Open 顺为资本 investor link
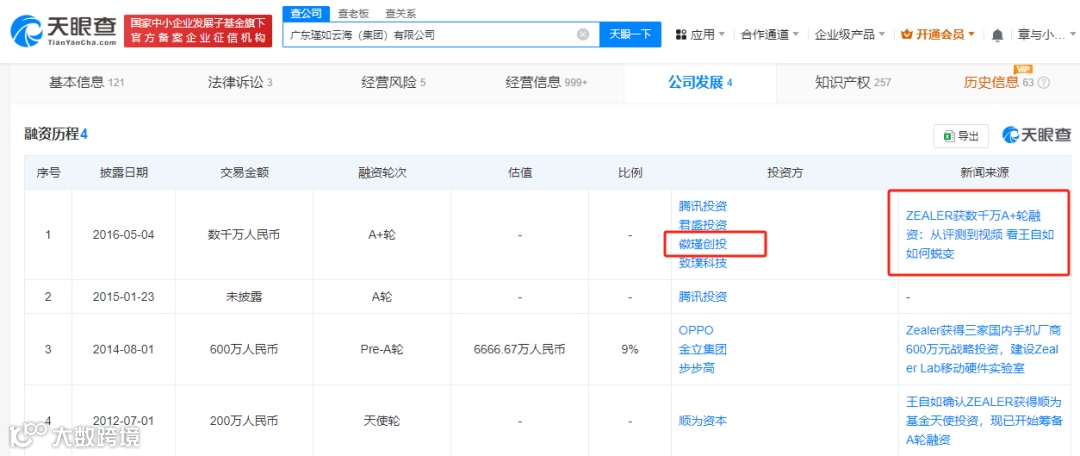Screen dimensions: 1080x456 (x=703, y=421)
